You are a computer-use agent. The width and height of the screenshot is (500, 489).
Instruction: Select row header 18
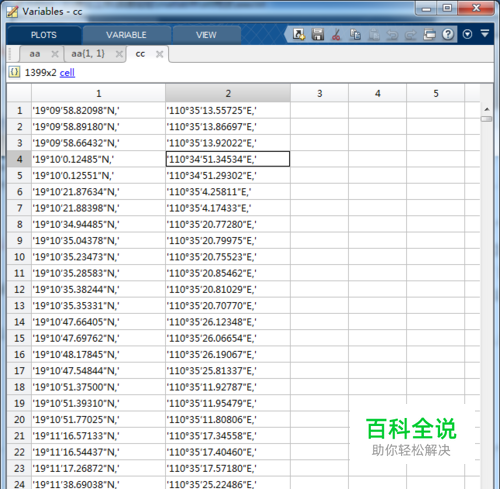point(19,387)
